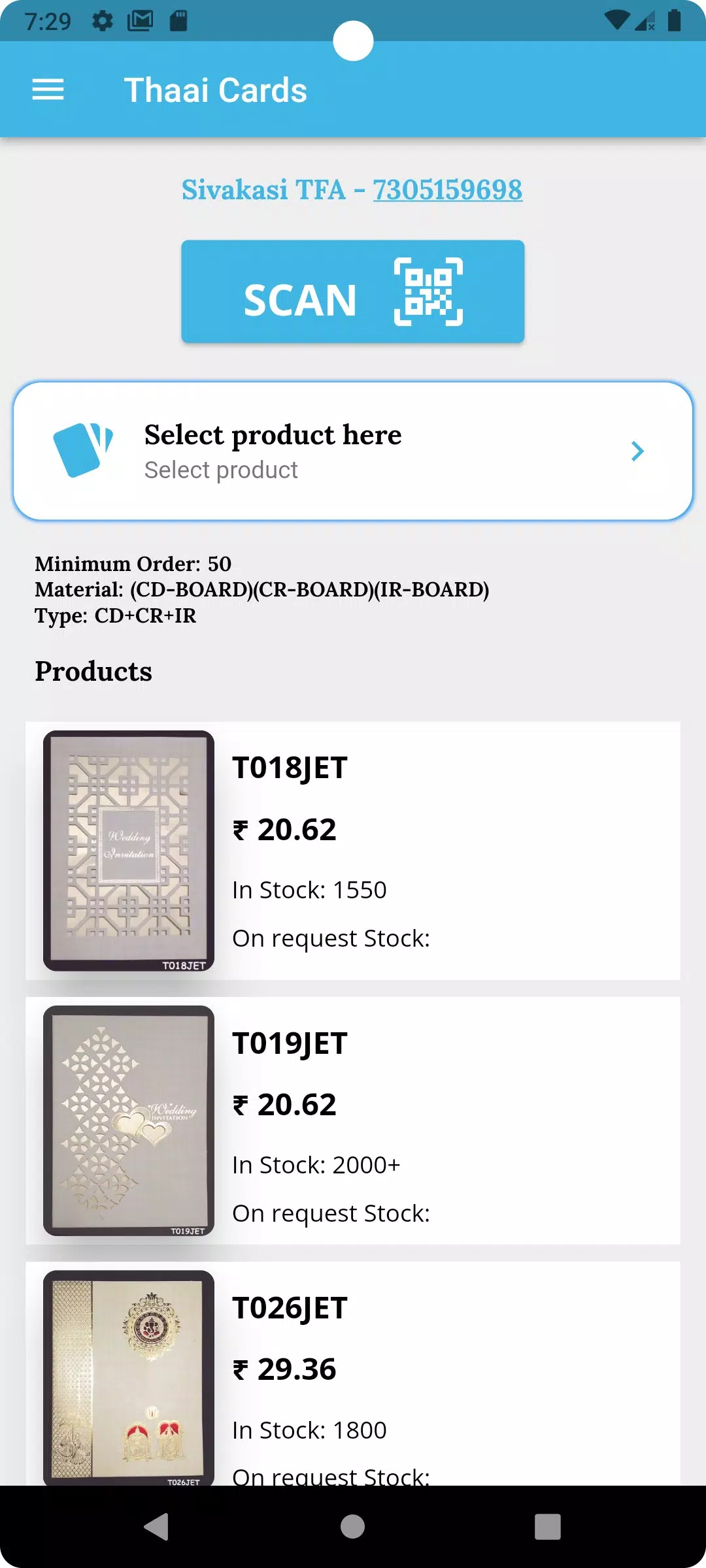706x1568 pixels.
Task: Tap the SD card status icon
Action: point(178,22)
